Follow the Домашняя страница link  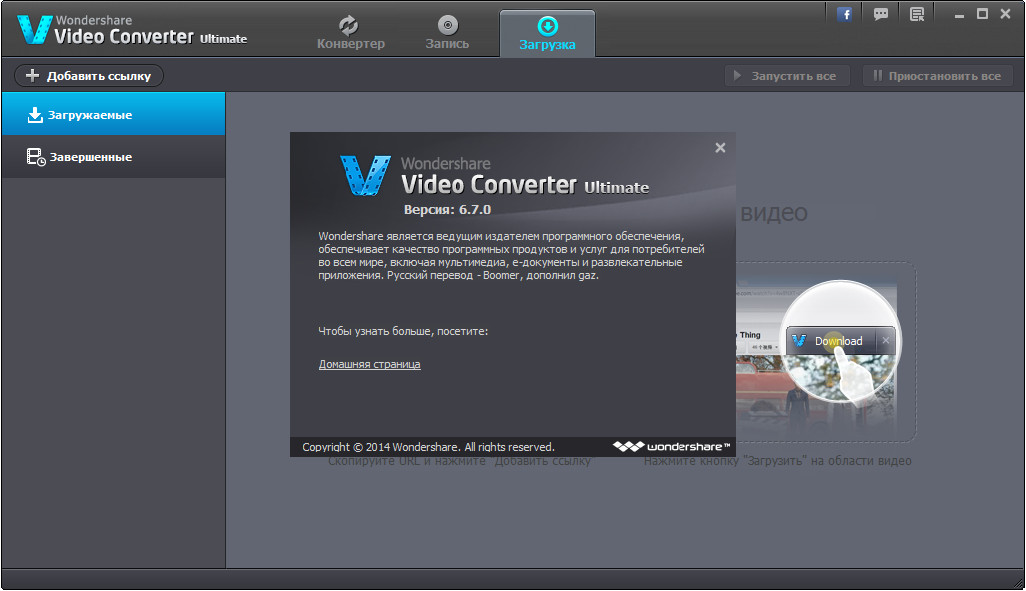pos(369,364)
